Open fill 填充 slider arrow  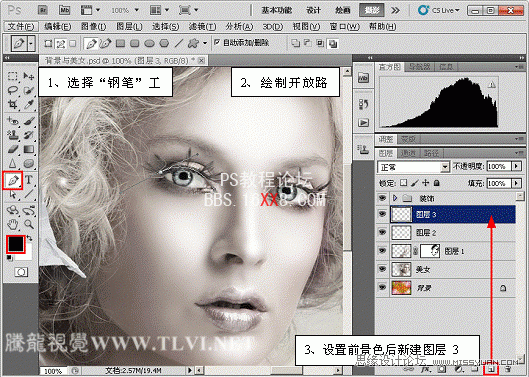tap(516, 183)
